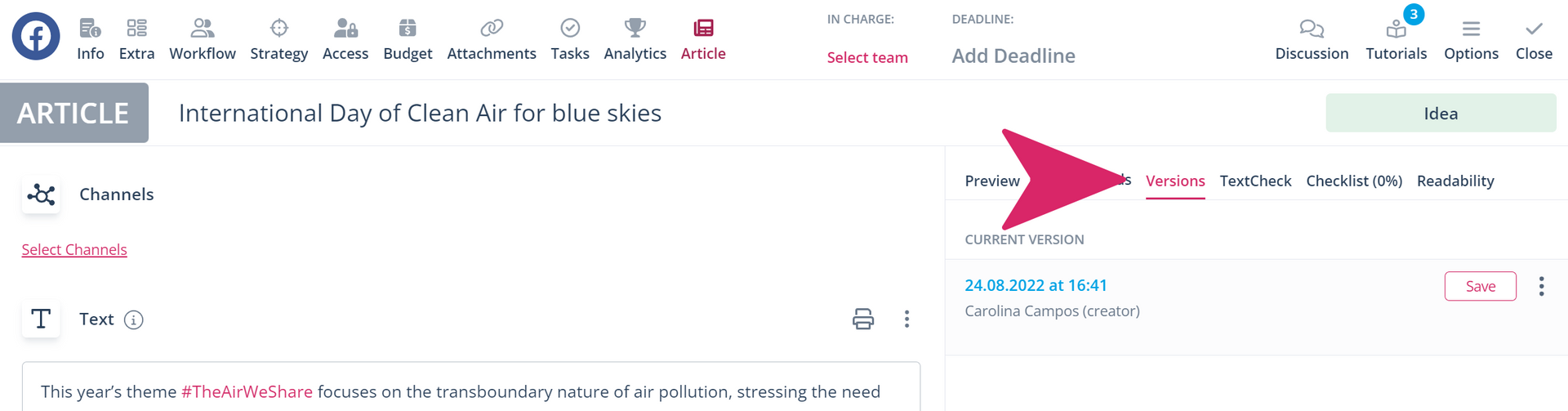Click the print icon beside Text

[863, 319]
